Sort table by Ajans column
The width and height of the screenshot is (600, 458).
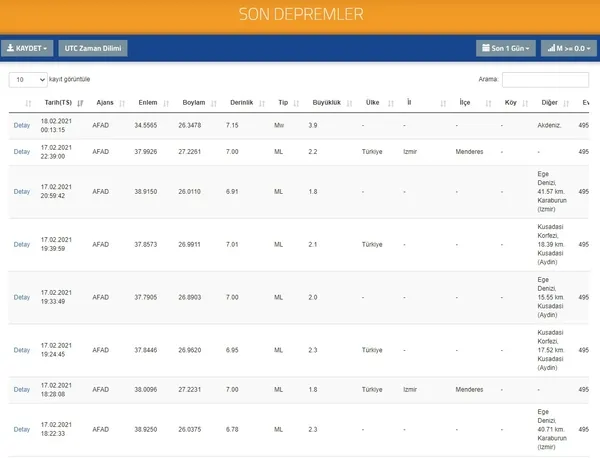105,102
